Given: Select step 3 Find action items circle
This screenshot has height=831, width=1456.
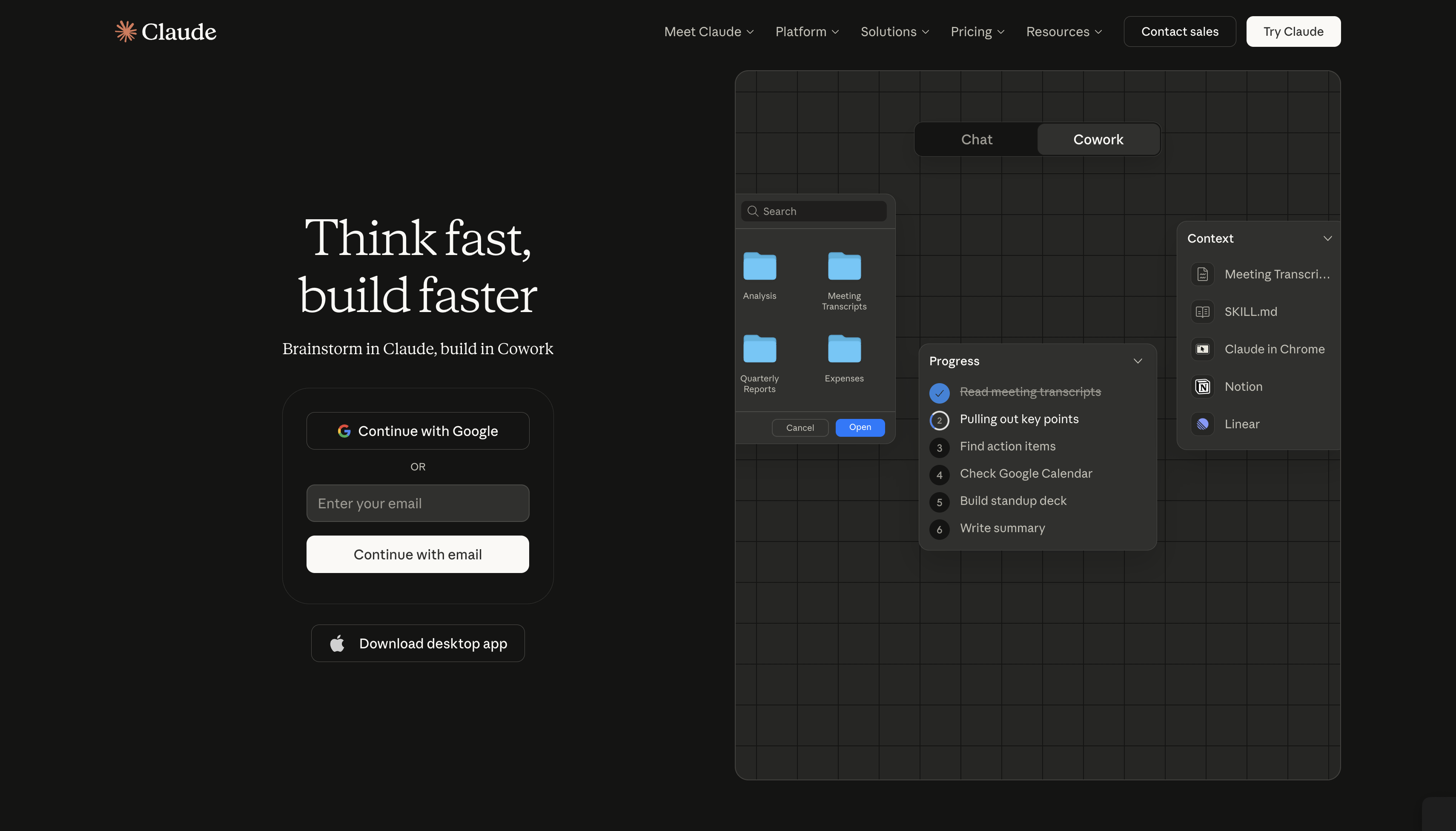Looking at the screenshot, I should pos(939,447).
